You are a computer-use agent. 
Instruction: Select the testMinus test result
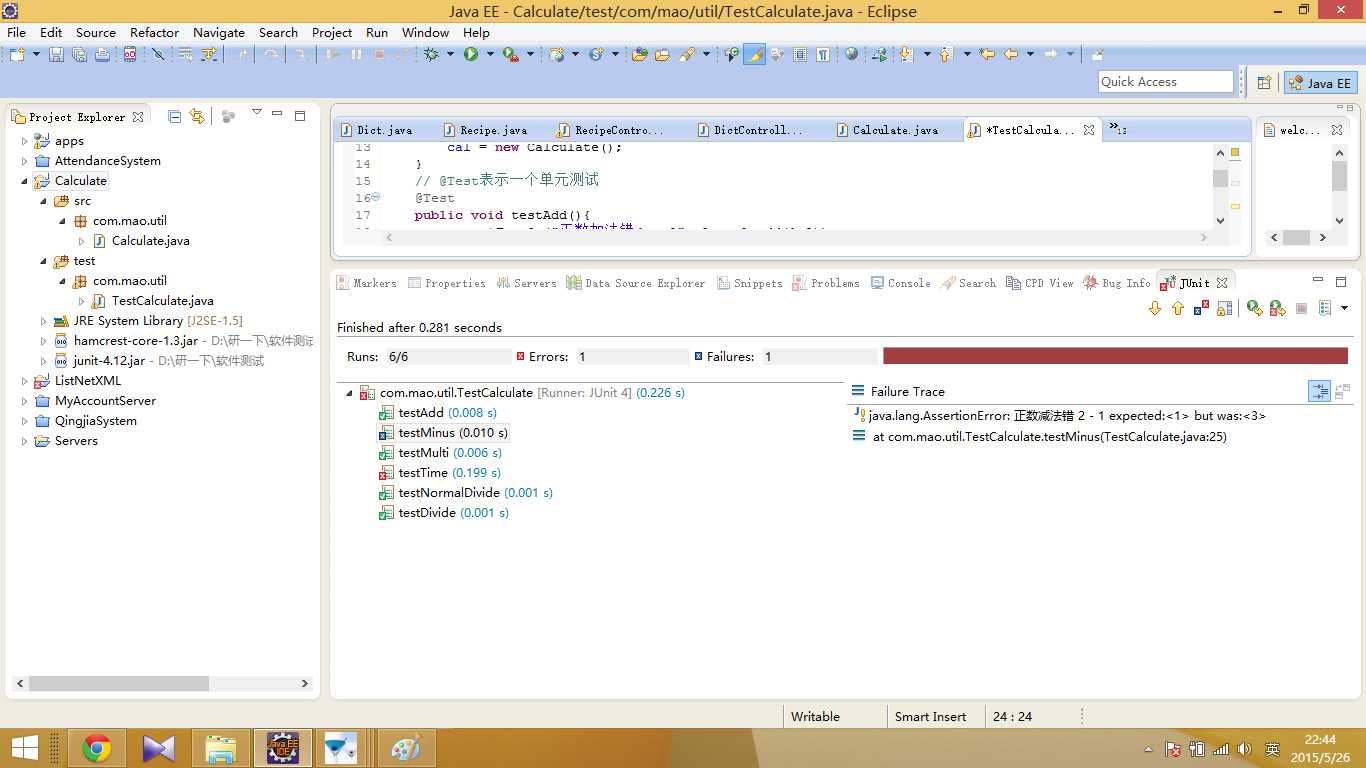(443, 433)
